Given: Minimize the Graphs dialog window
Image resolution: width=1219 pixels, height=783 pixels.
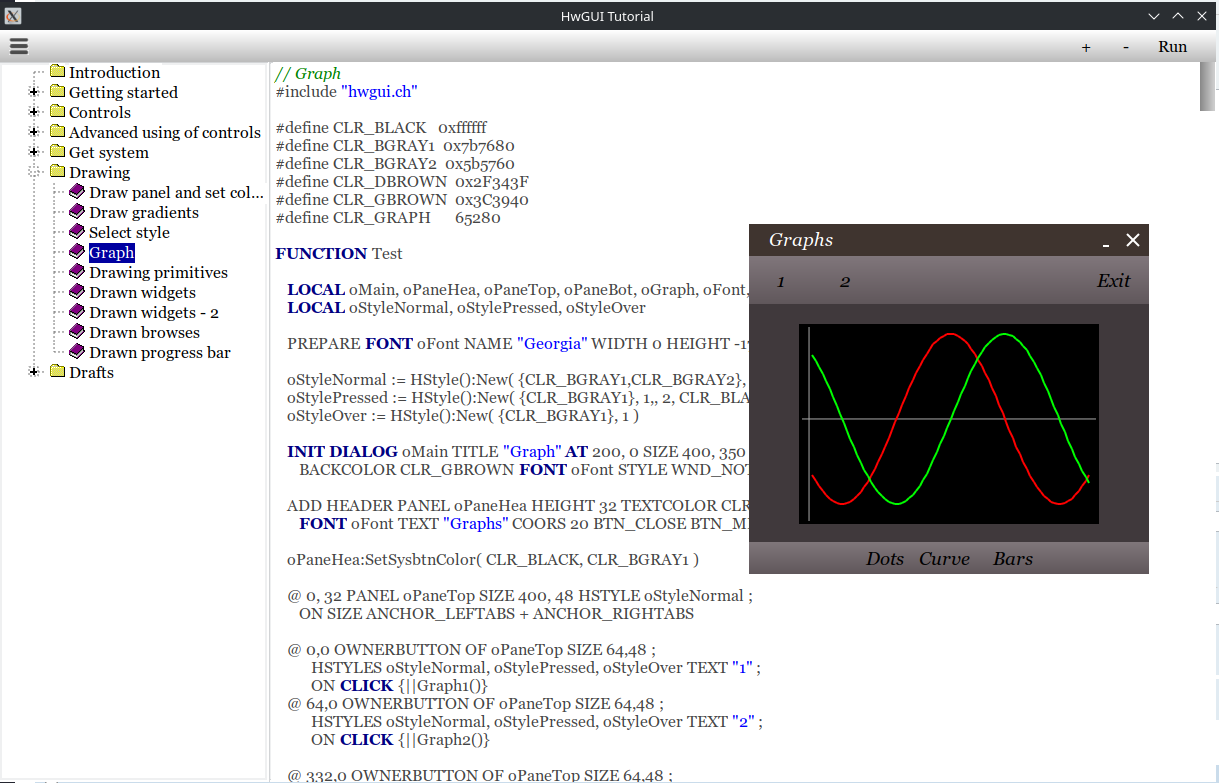Looking at the screenshot, I should coord(1106,241).
